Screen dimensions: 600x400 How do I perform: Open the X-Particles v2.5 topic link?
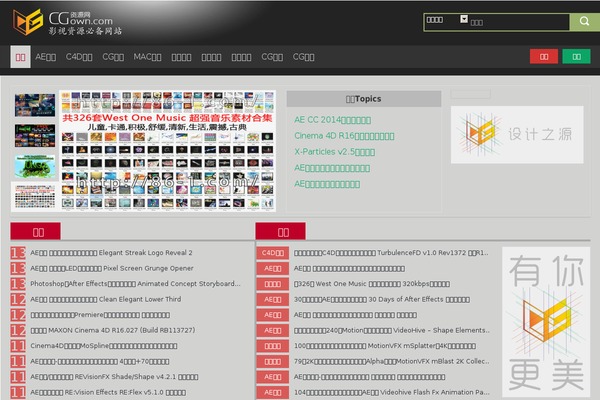pyautogui.click(x=334, y=152)
